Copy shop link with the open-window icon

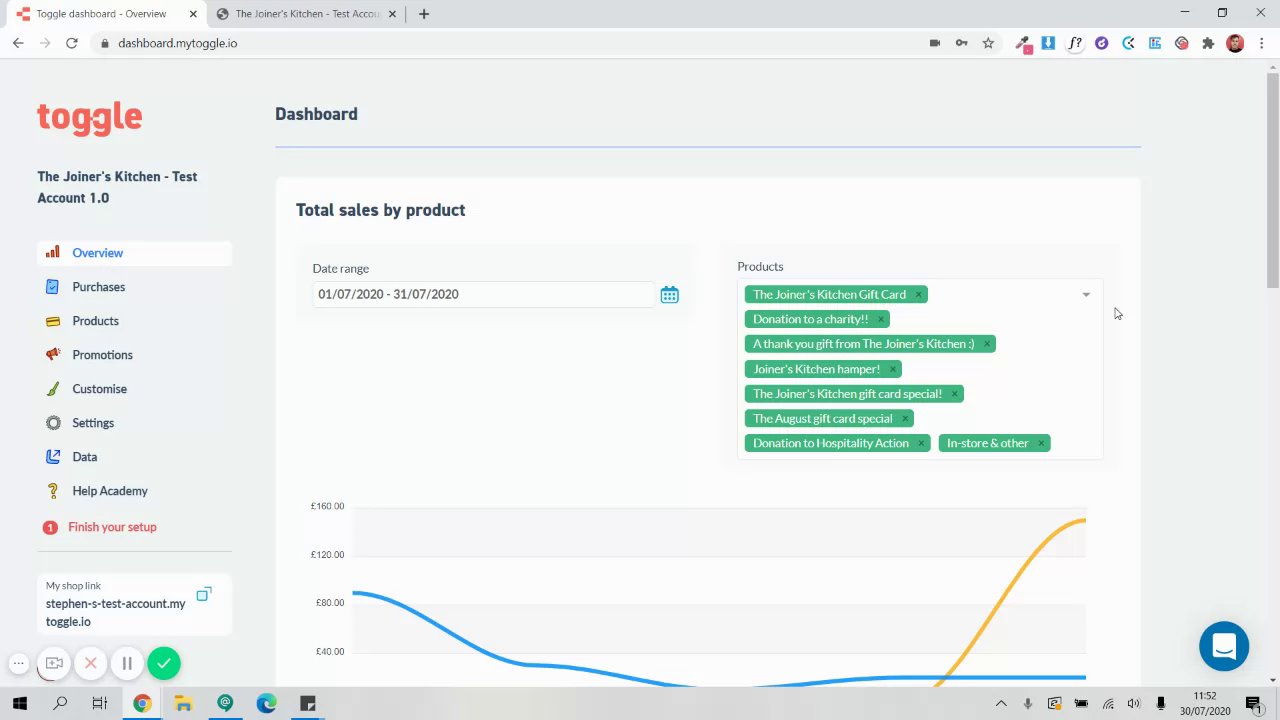point(204,594)
